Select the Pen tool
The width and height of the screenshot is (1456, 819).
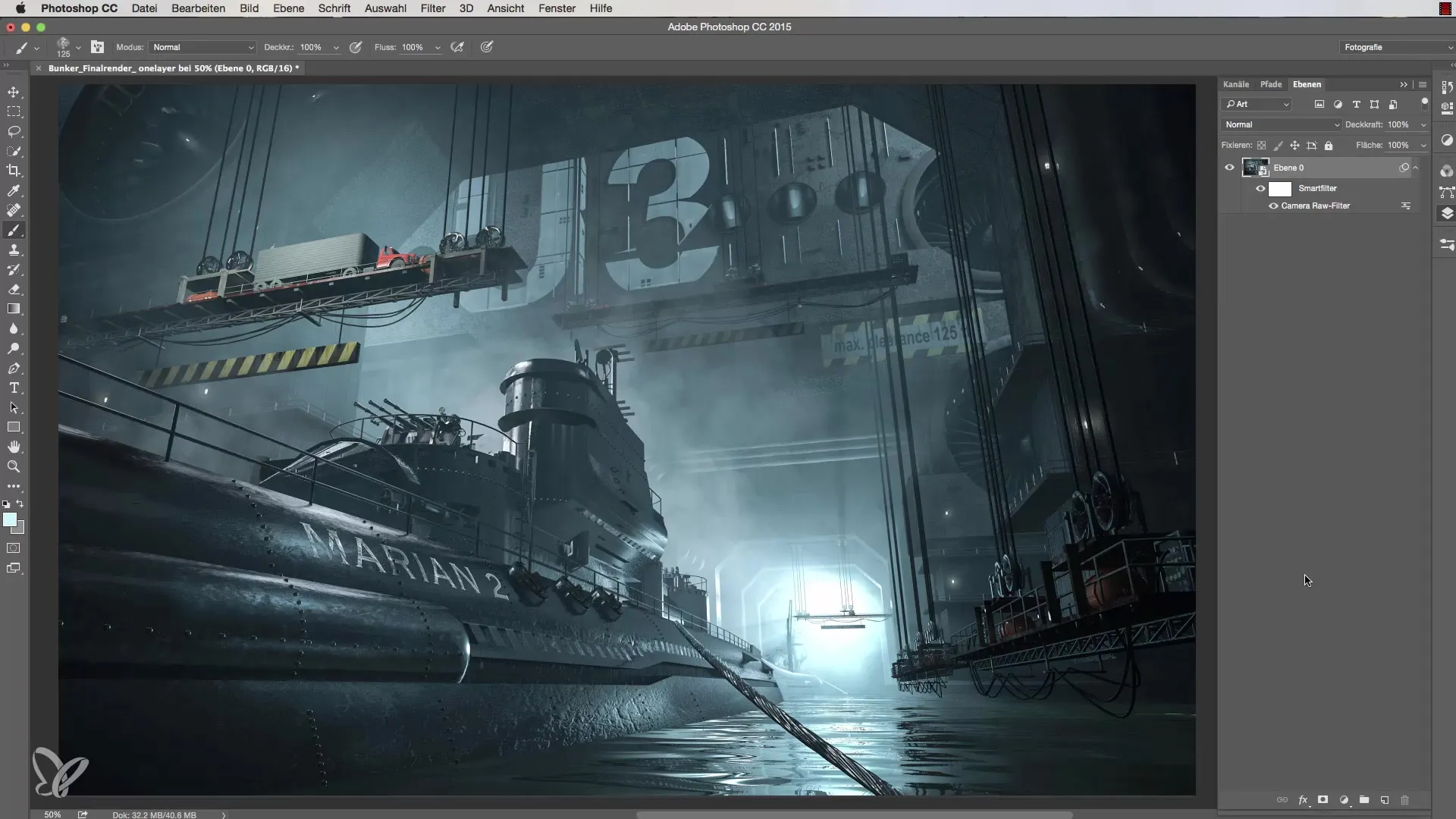coord(14,369)
